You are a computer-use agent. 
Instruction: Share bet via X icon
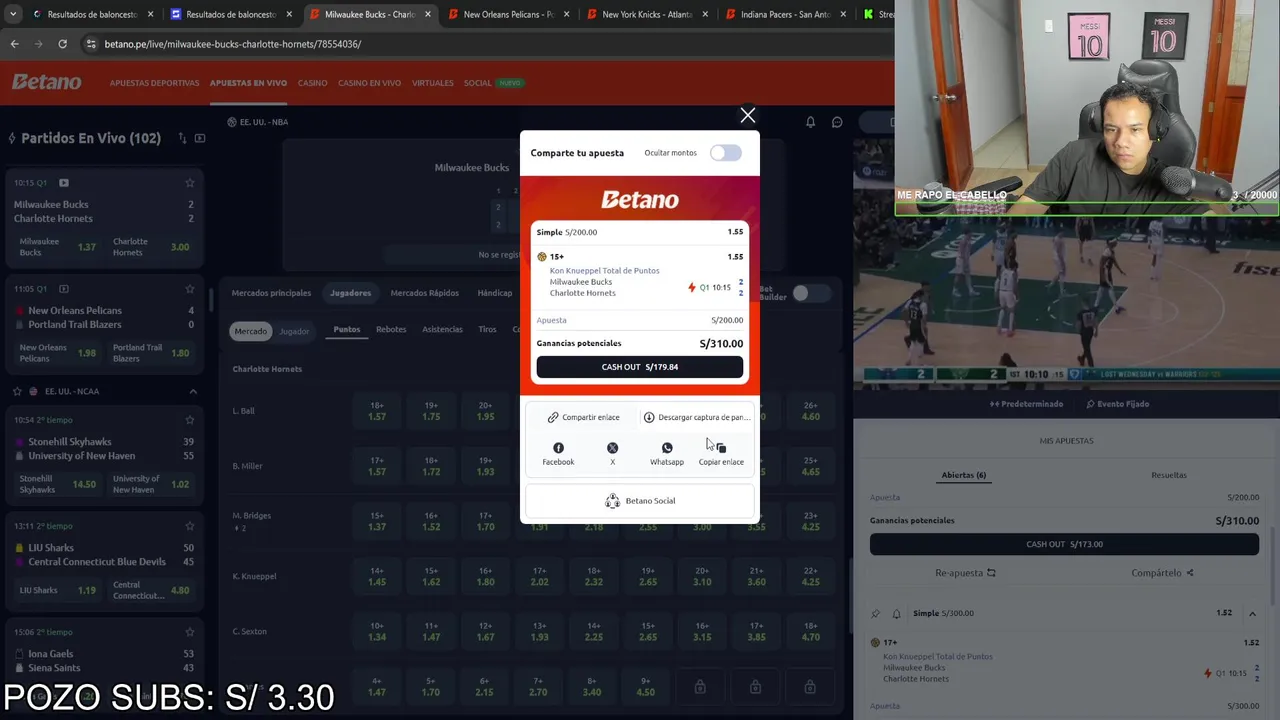tap(612, 454)
